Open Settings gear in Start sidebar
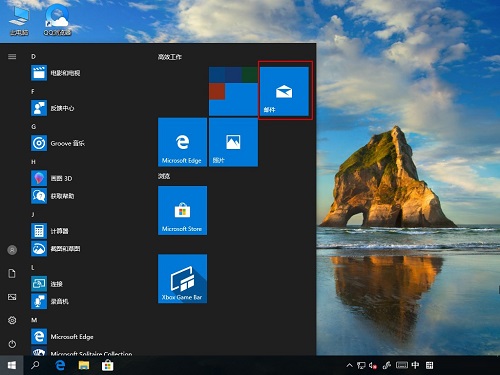The width and height of the screenshot is (500, 375). [x=12, y=320]
